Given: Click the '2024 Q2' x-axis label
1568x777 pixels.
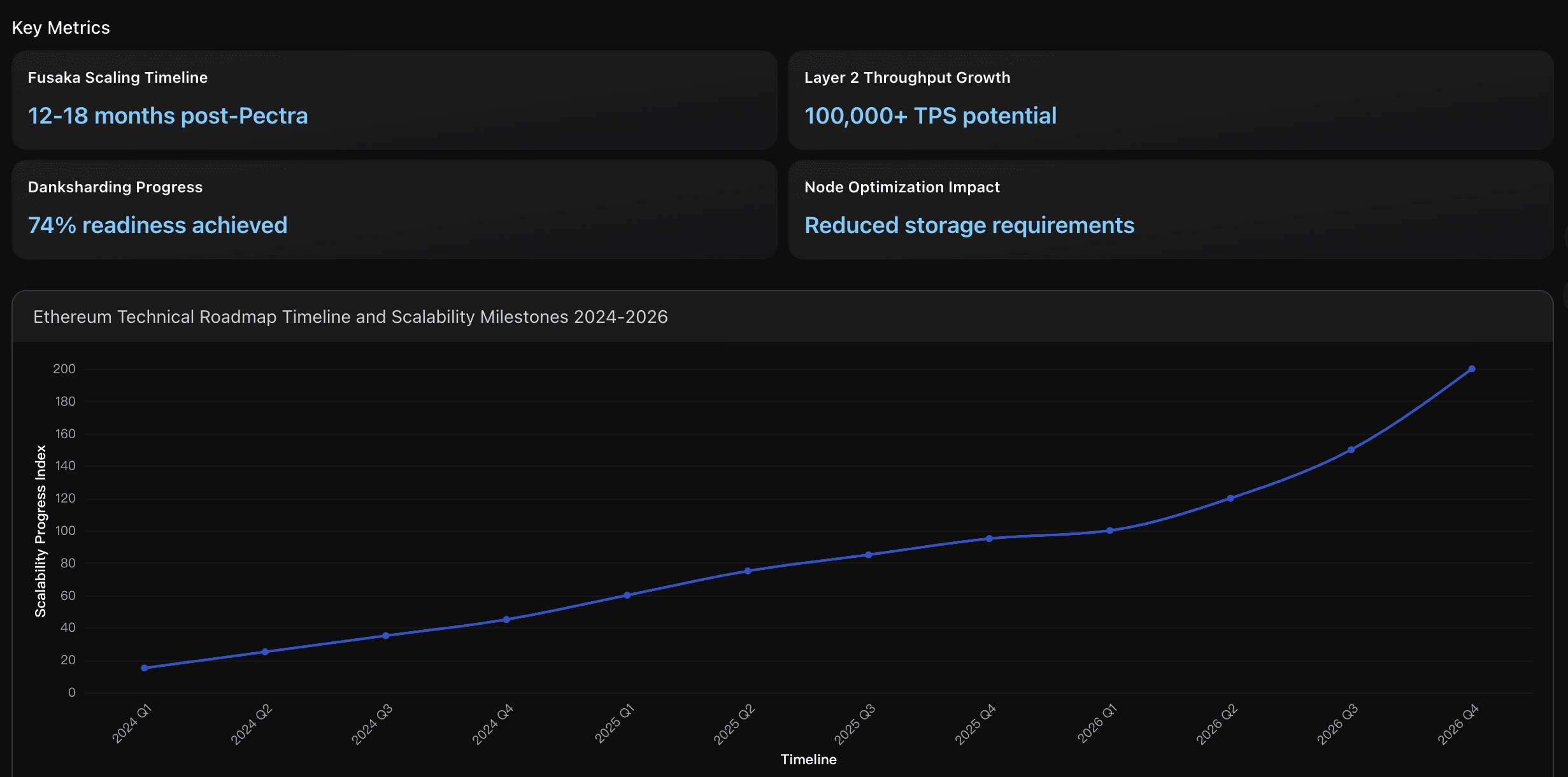Looking at the screenshot, I should coord(252,724).
